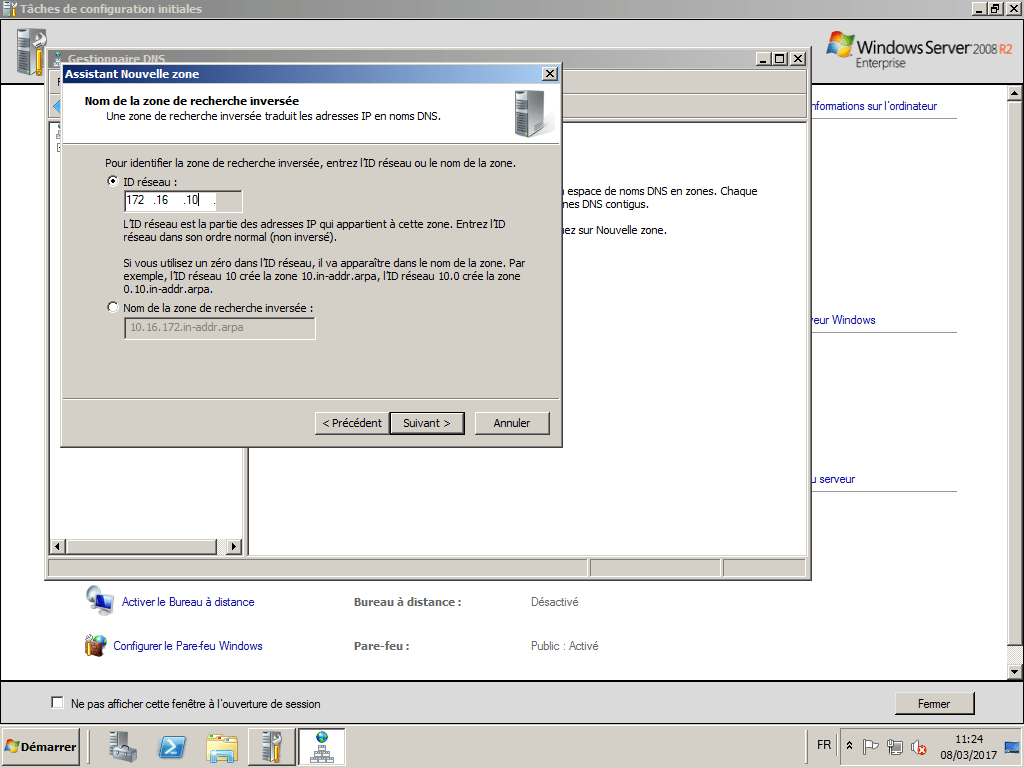Click the 'Suivant >' button
The image size is (1024, 768).
tap(427, 422)
